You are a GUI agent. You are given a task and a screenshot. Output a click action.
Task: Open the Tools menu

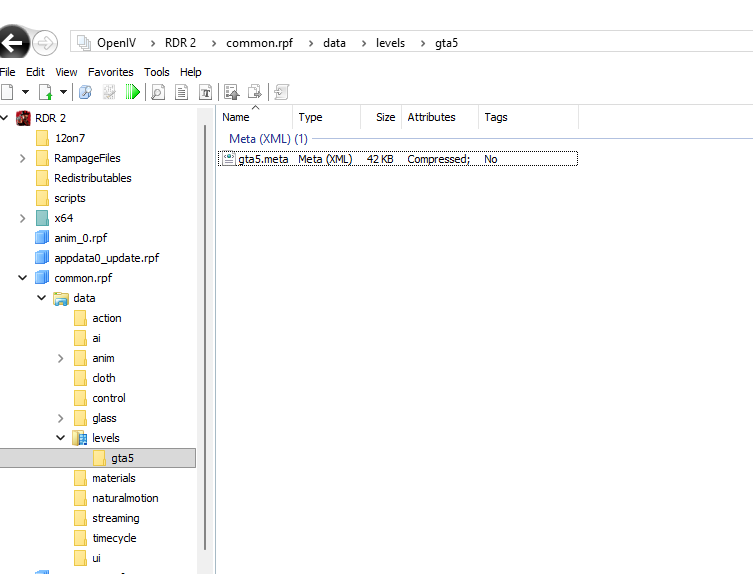(x=157, y=72)
